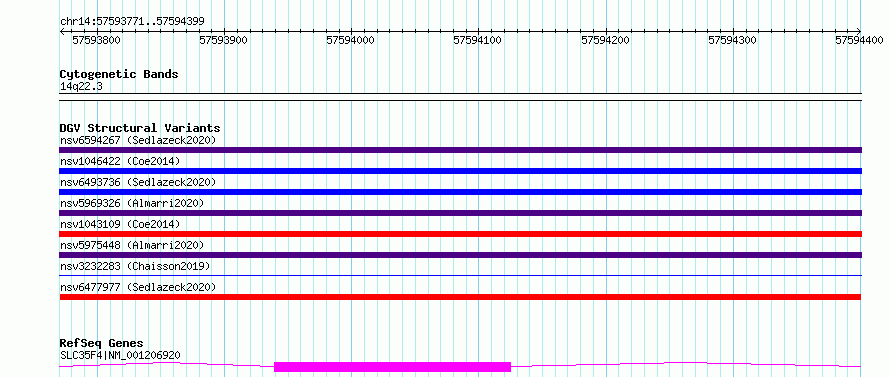This screenshot has width=890, height=377.
Task: Click the thin blue line for nsv3232283
Action: pos(460,275)
